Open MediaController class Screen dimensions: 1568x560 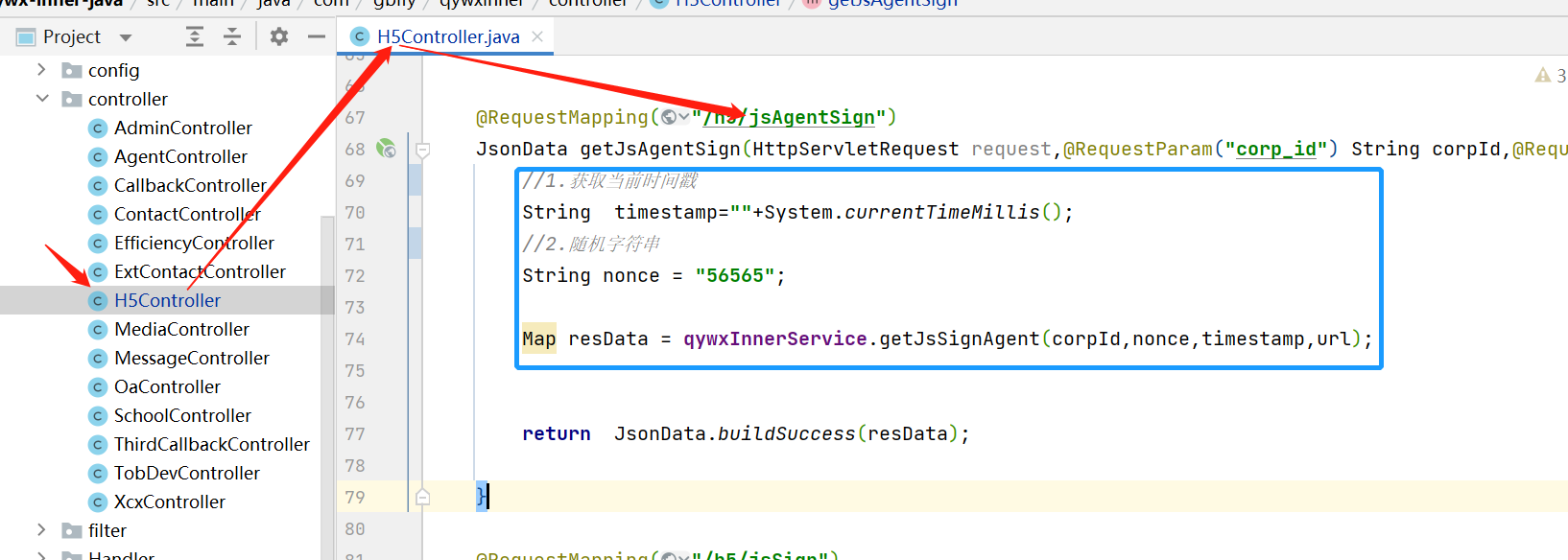(x=181, y=329)
